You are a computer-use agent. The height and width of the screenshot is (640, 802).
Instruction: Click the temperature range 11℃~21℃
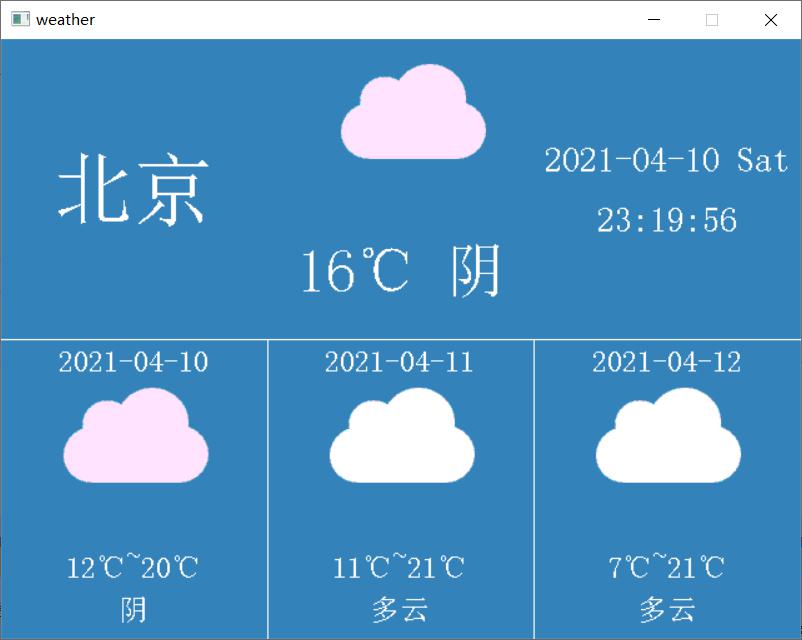pos(398,566)
